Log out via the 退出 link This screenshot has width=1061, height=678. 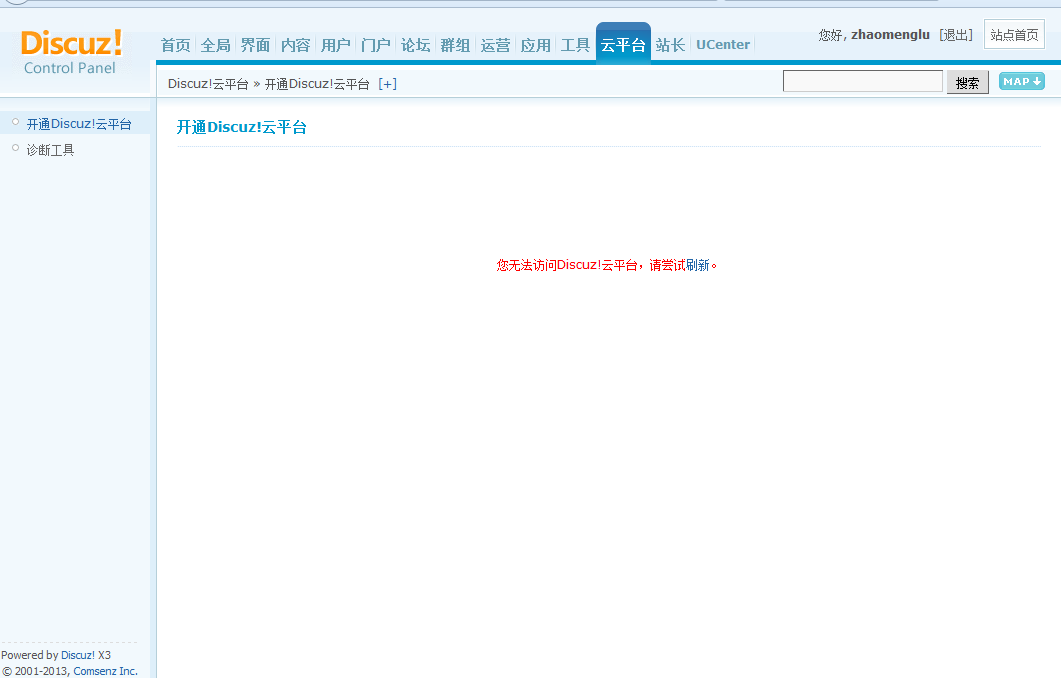pyautogui.click(x=956, y=35)
